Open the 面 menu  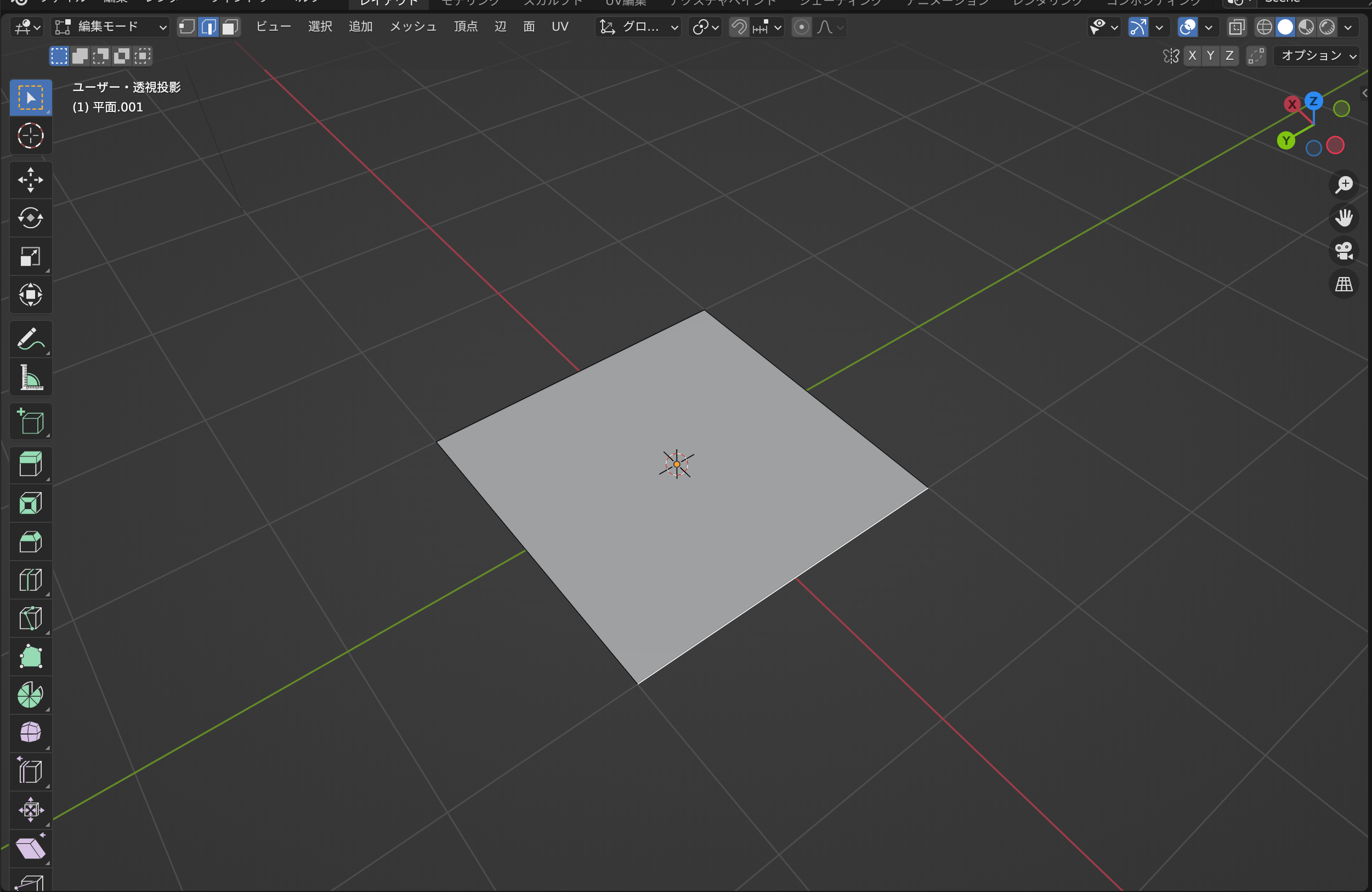click(x=529, y=26)
